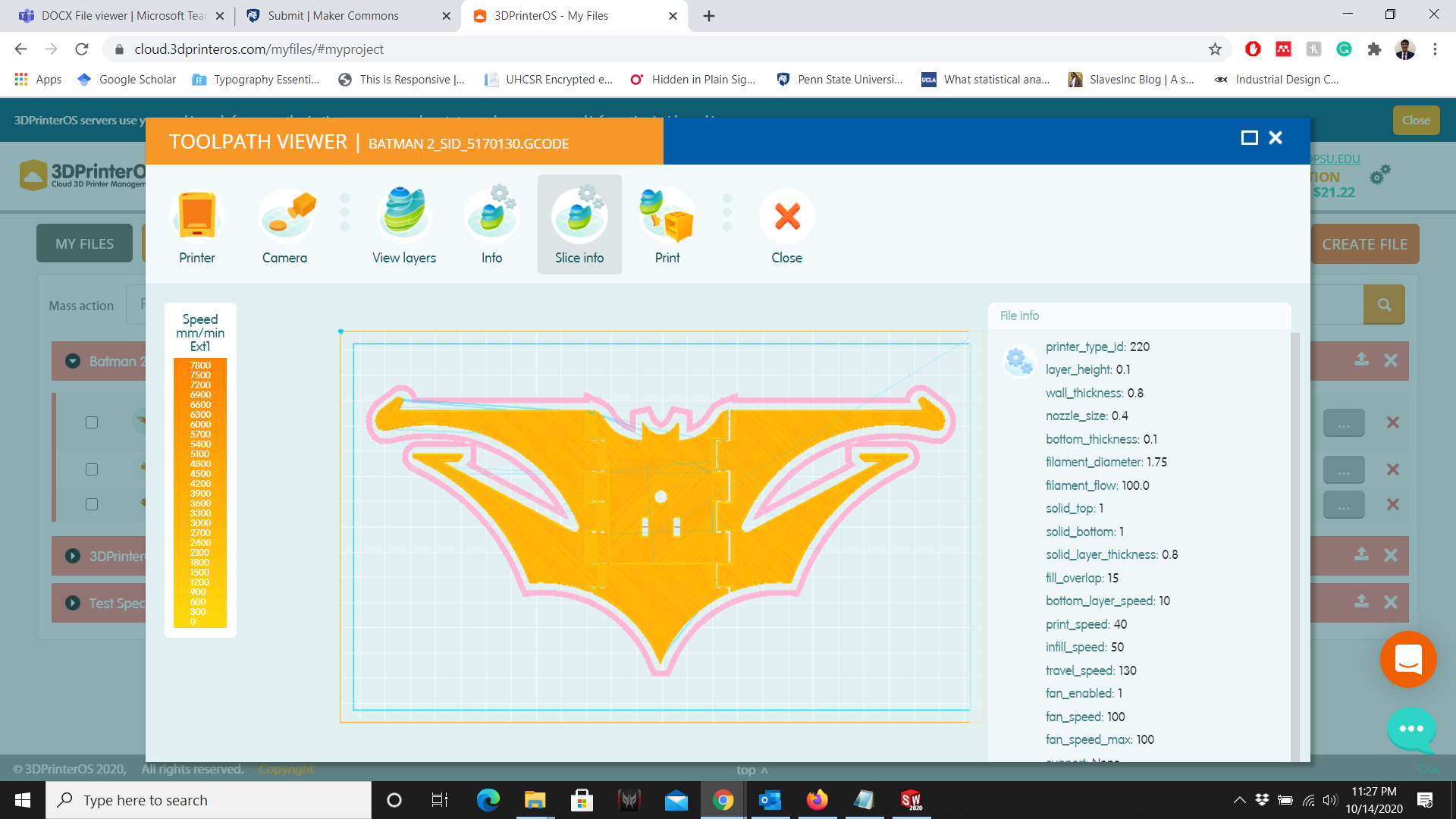1456x819 pixels.
Task: Select the Camera view tool
Action: pos(285,225)
